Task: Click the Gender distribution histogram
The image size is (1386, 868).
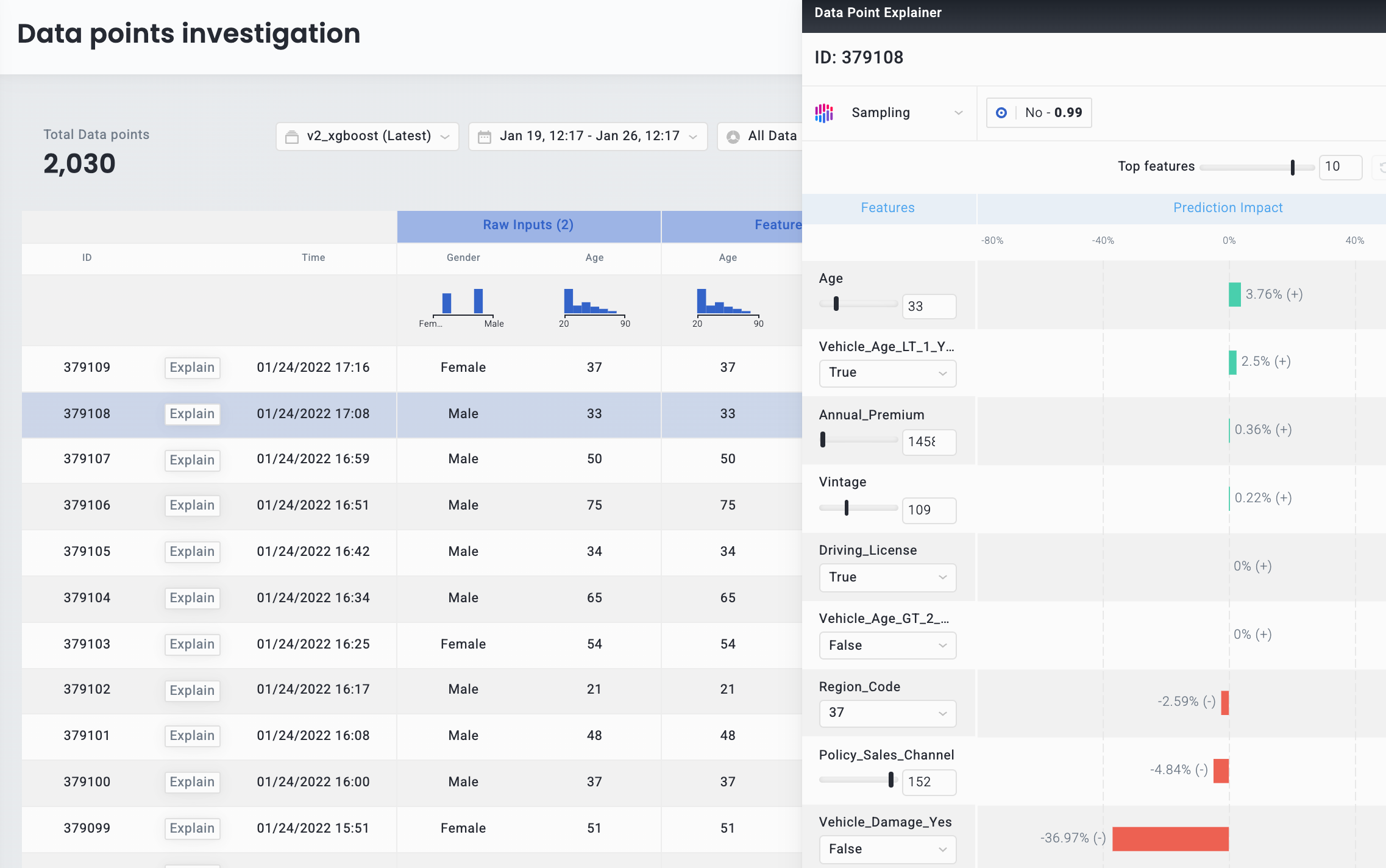Action: 462,304
